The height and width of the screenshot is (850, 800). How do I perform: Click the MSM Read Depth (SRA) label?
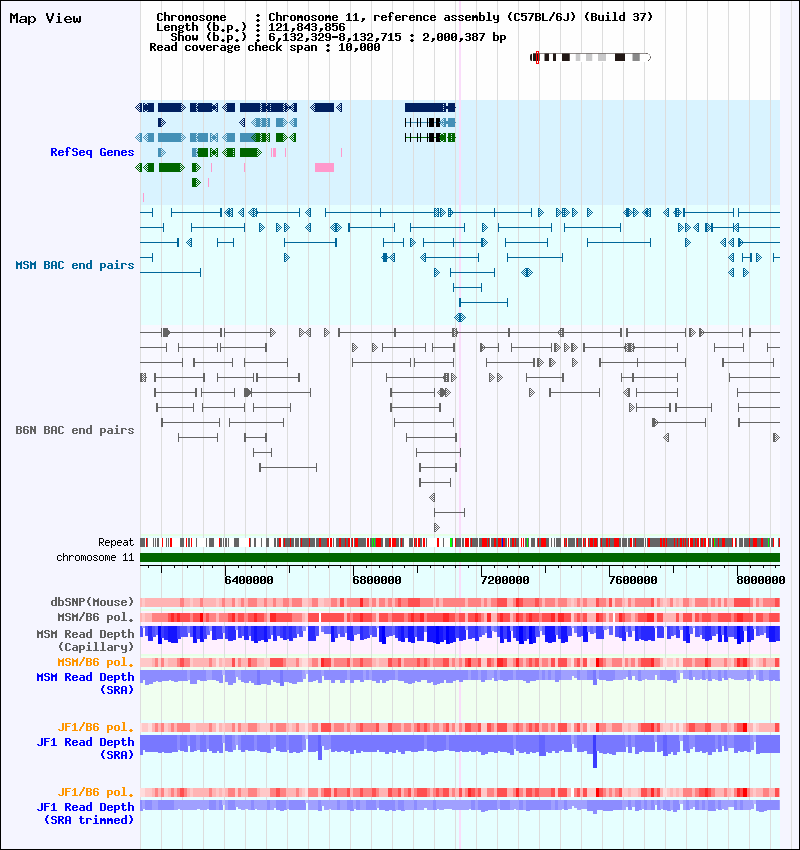click(86, 684)
